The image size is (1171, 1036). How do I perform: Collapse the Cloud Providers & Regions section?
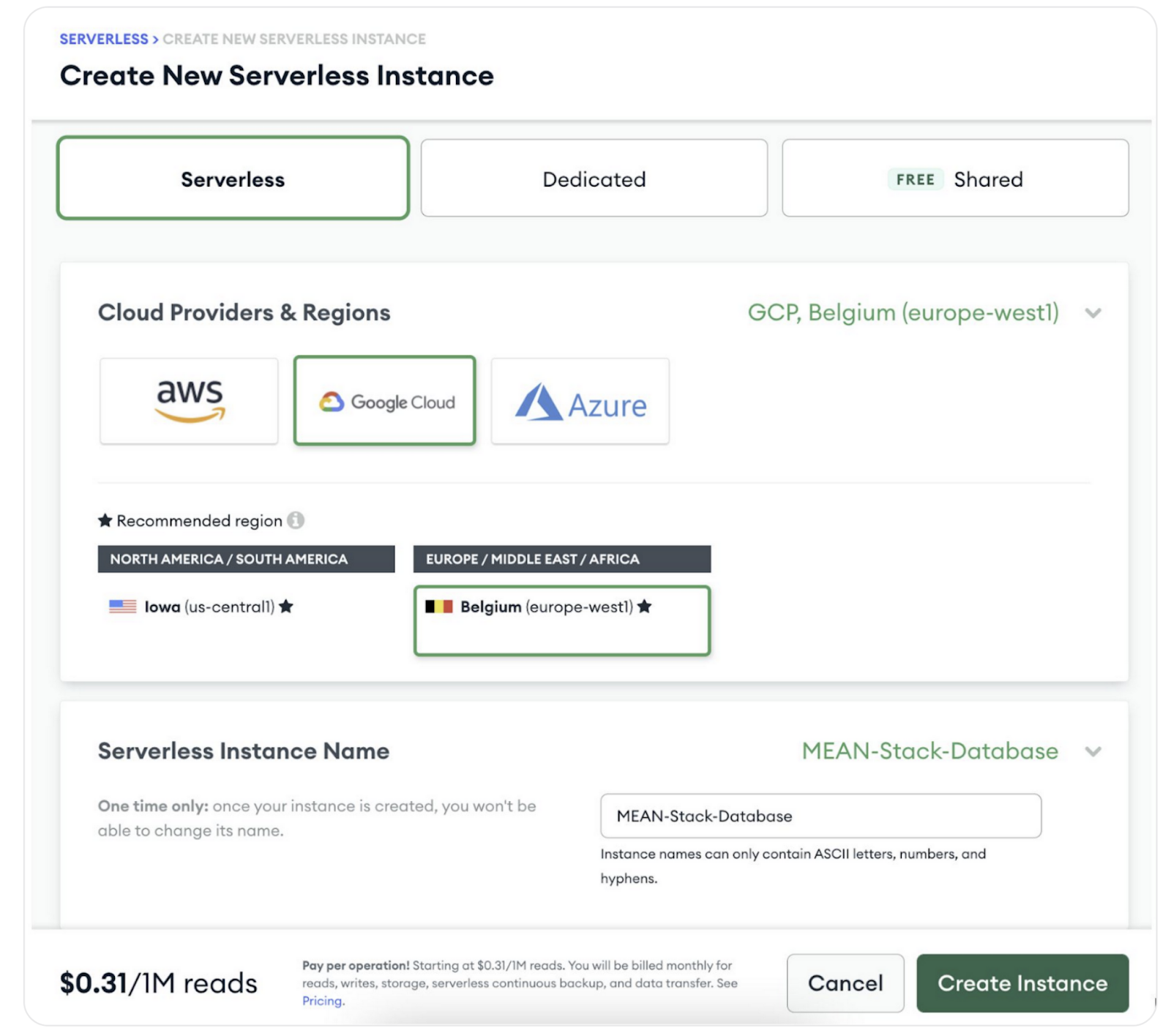[1093, 313]
